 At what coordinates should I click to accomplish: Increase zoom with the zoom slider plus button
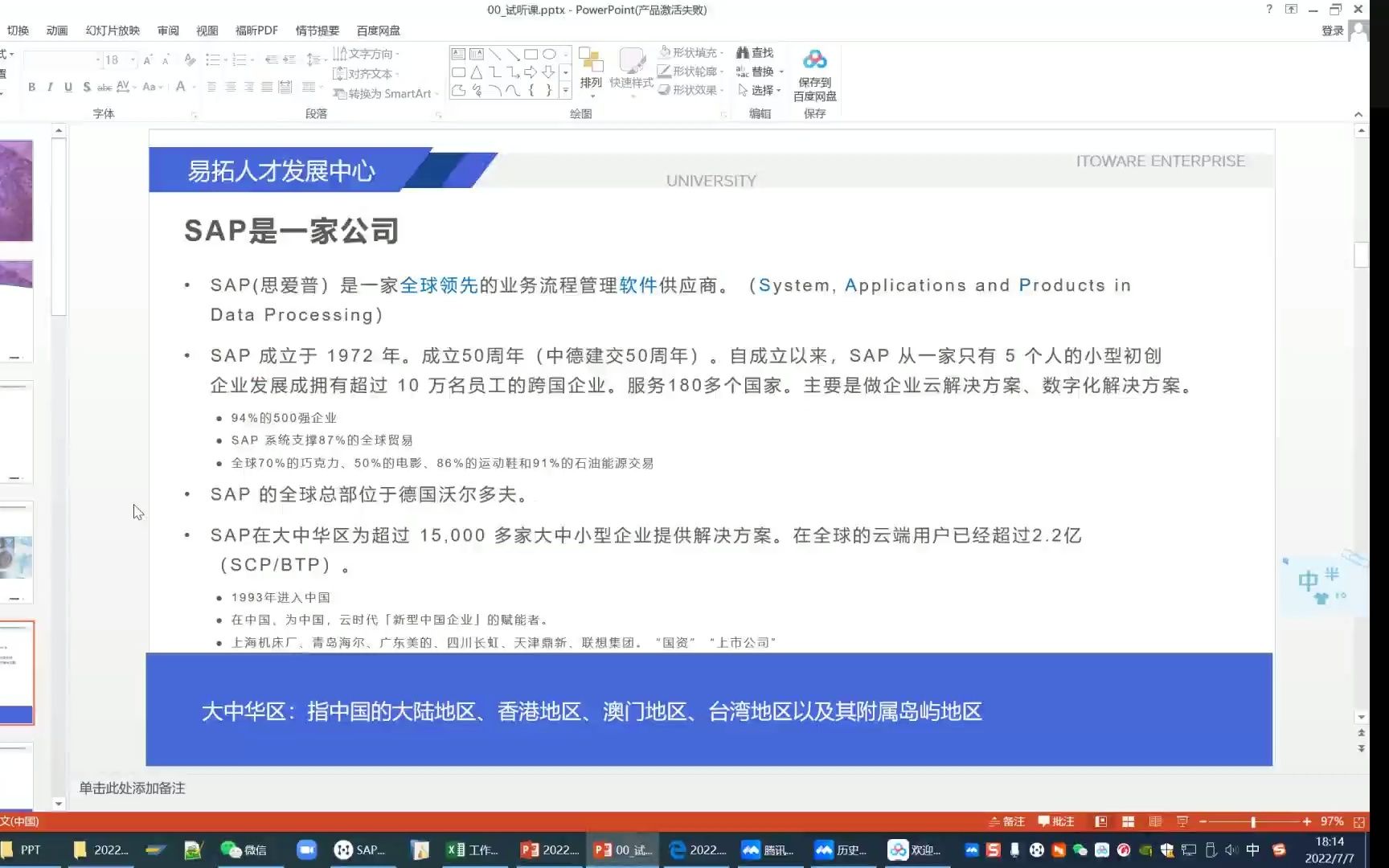(x=1309, y=821)
